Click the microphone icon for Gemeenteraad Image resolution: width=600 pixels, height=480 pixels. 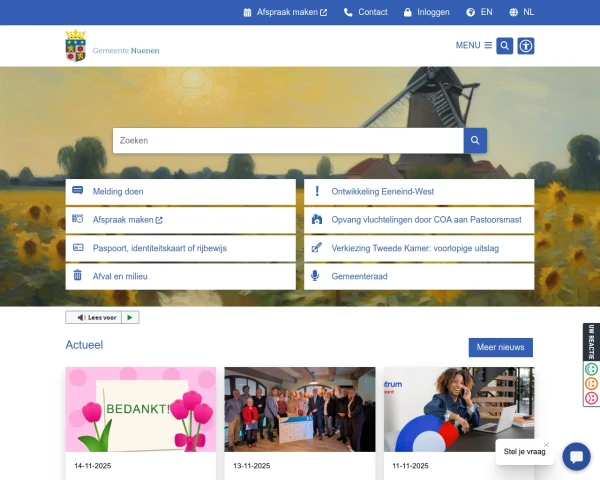315,276
